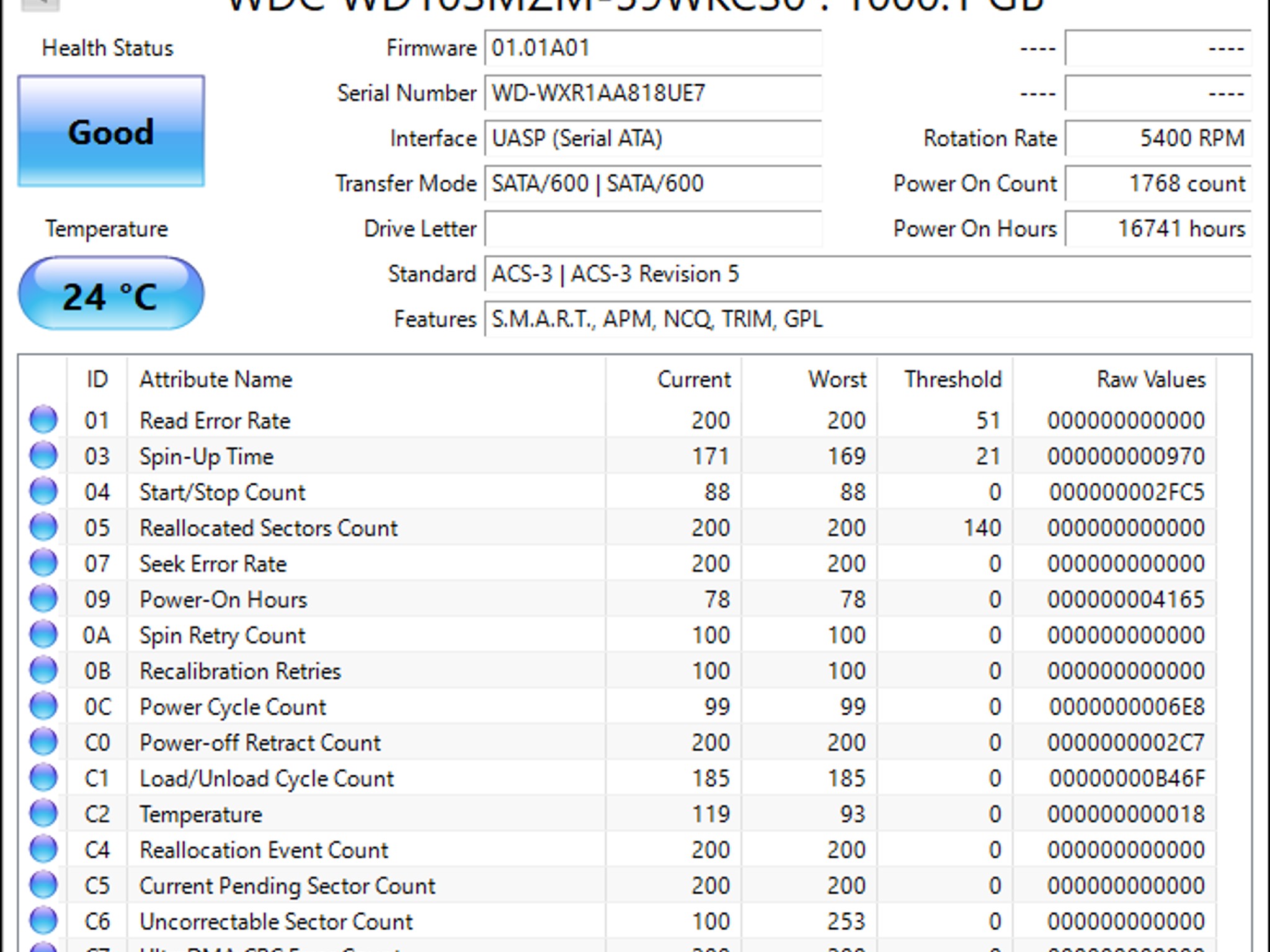1270x952 pixels.
Task: Click the Attribute Name column header
Action: tap(366, 379)
